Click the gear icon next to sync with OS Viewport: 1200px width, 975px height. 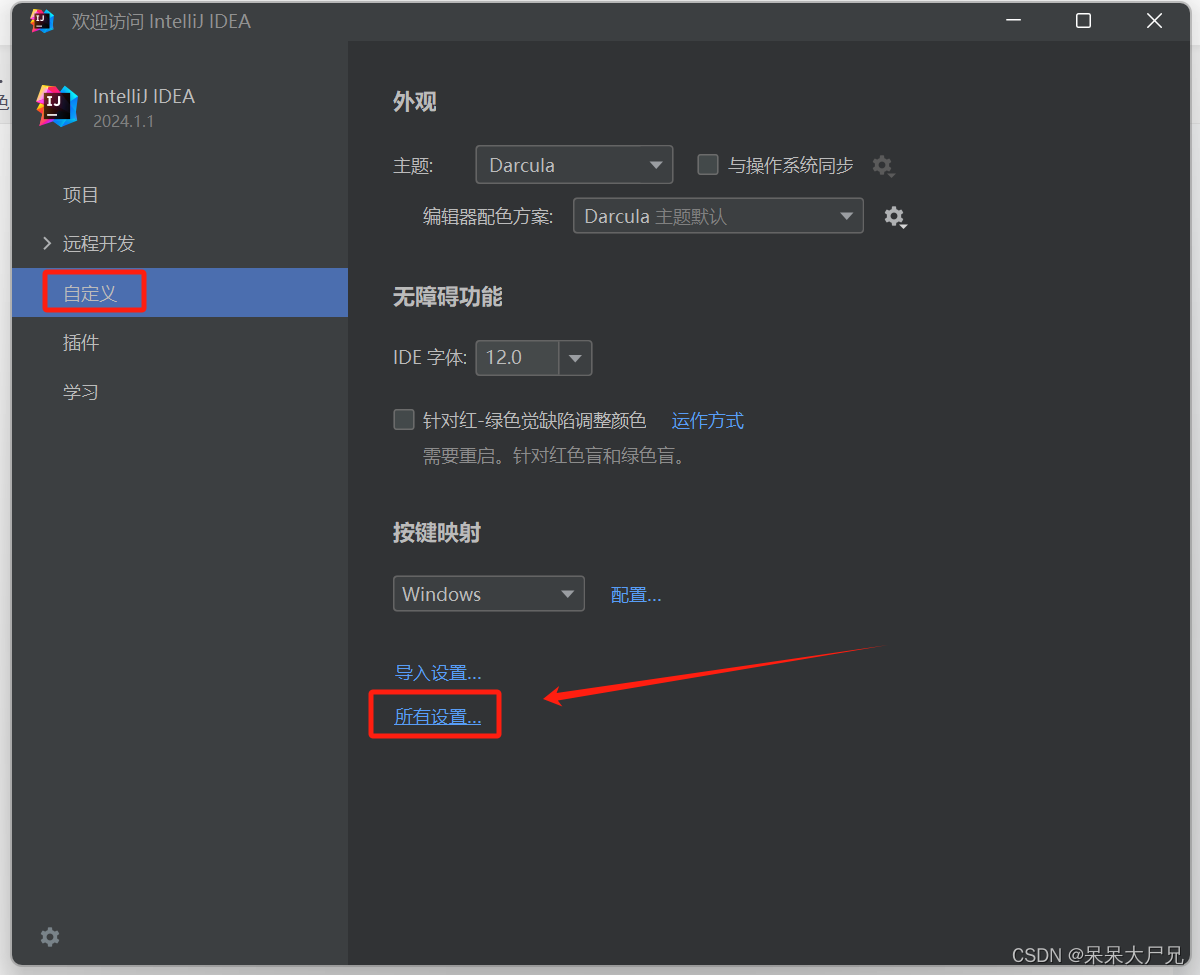point(882,166)
